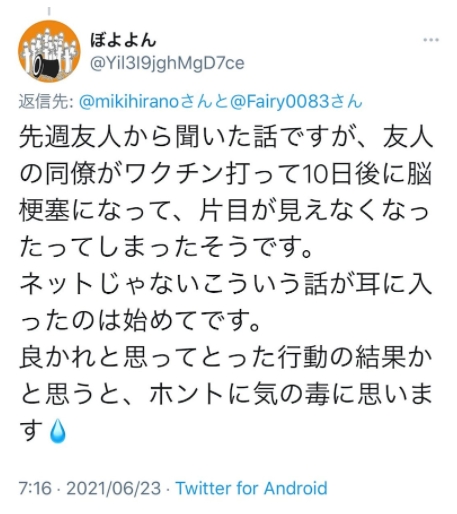Click the tweet line starting 先週友人から聞いた

[226, 137]
